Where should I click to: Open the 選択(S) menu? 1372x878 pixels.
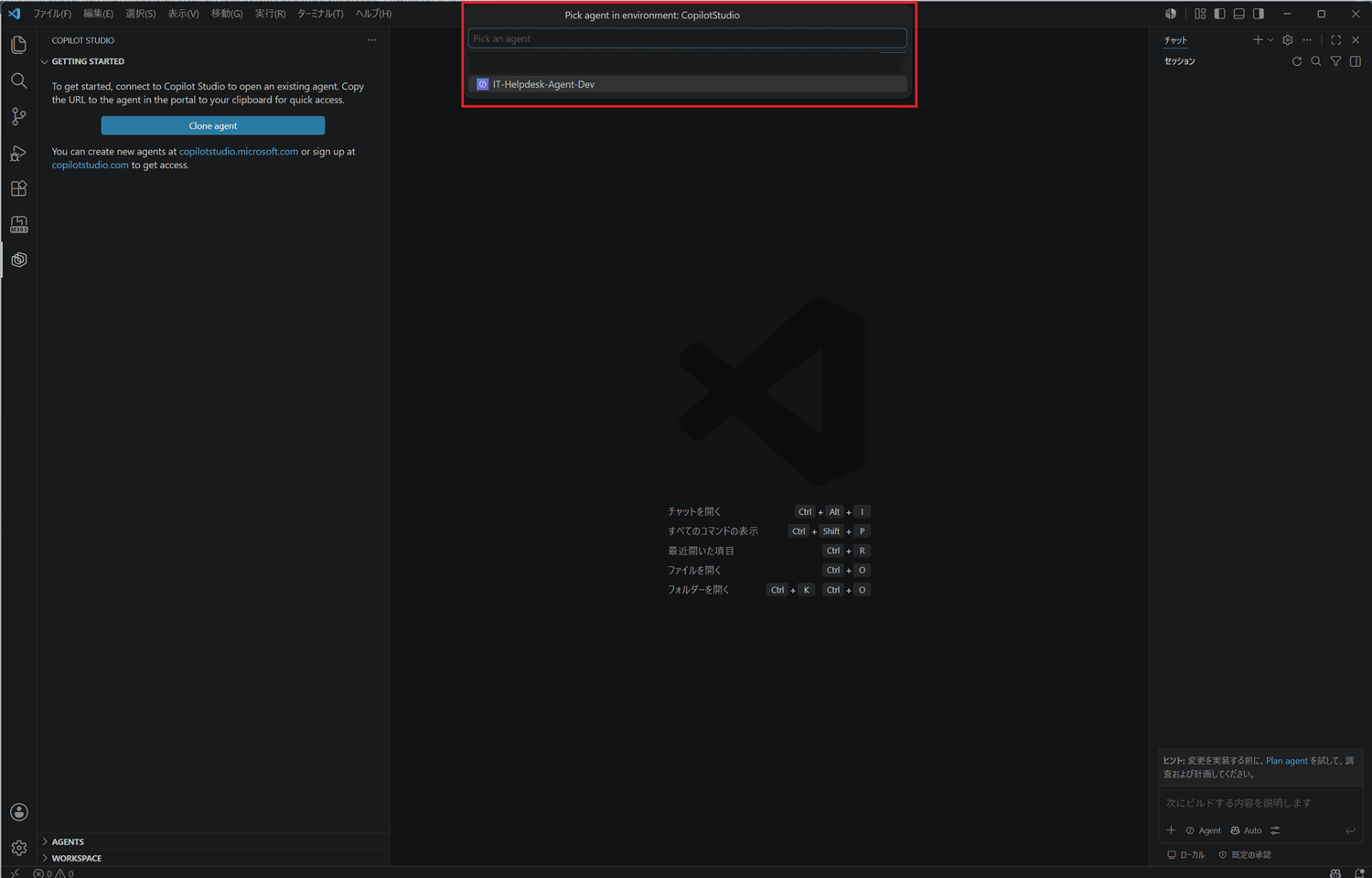140,14
